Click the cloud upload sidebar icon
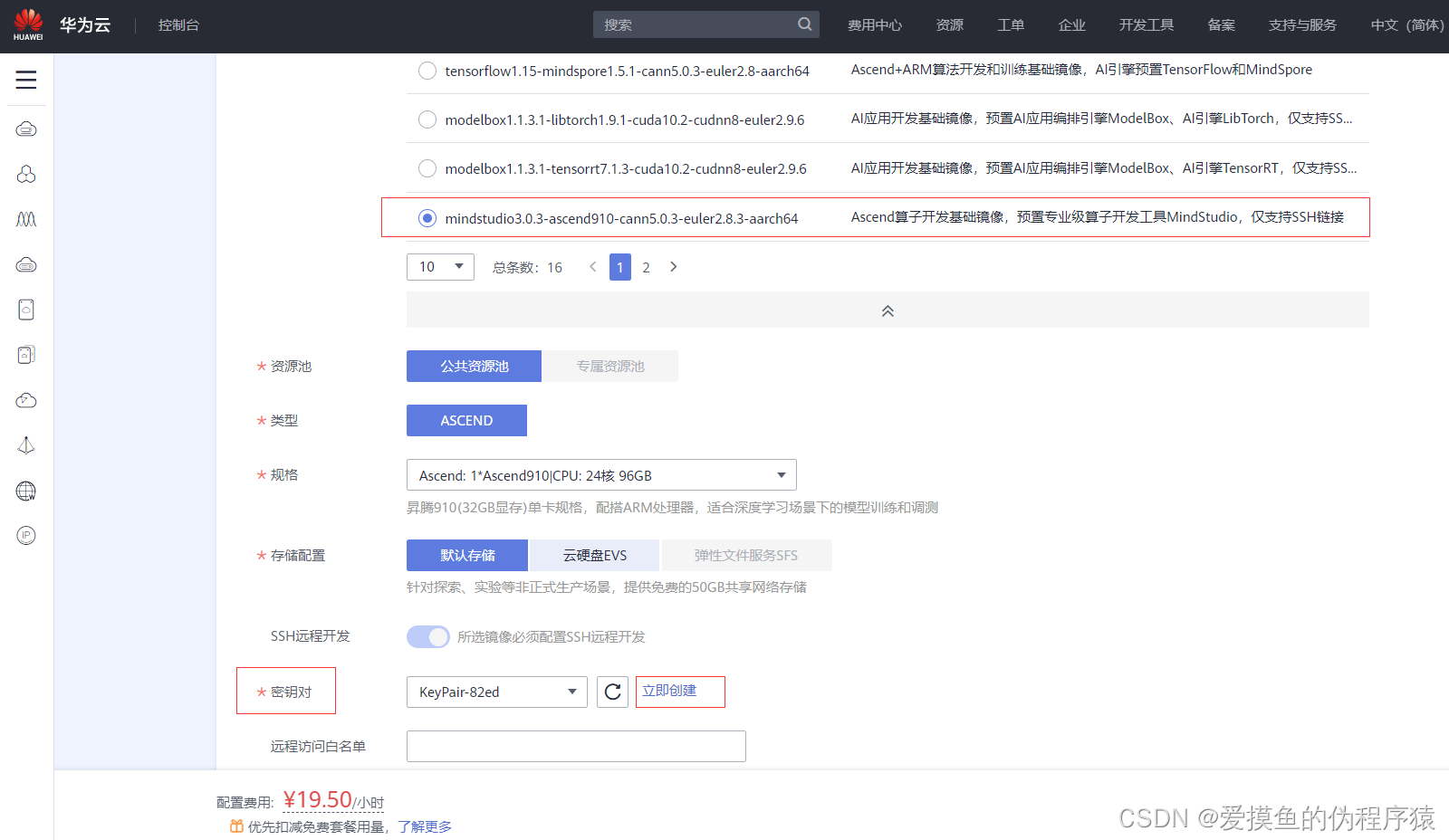1449x840 pixels. (26, 400)
